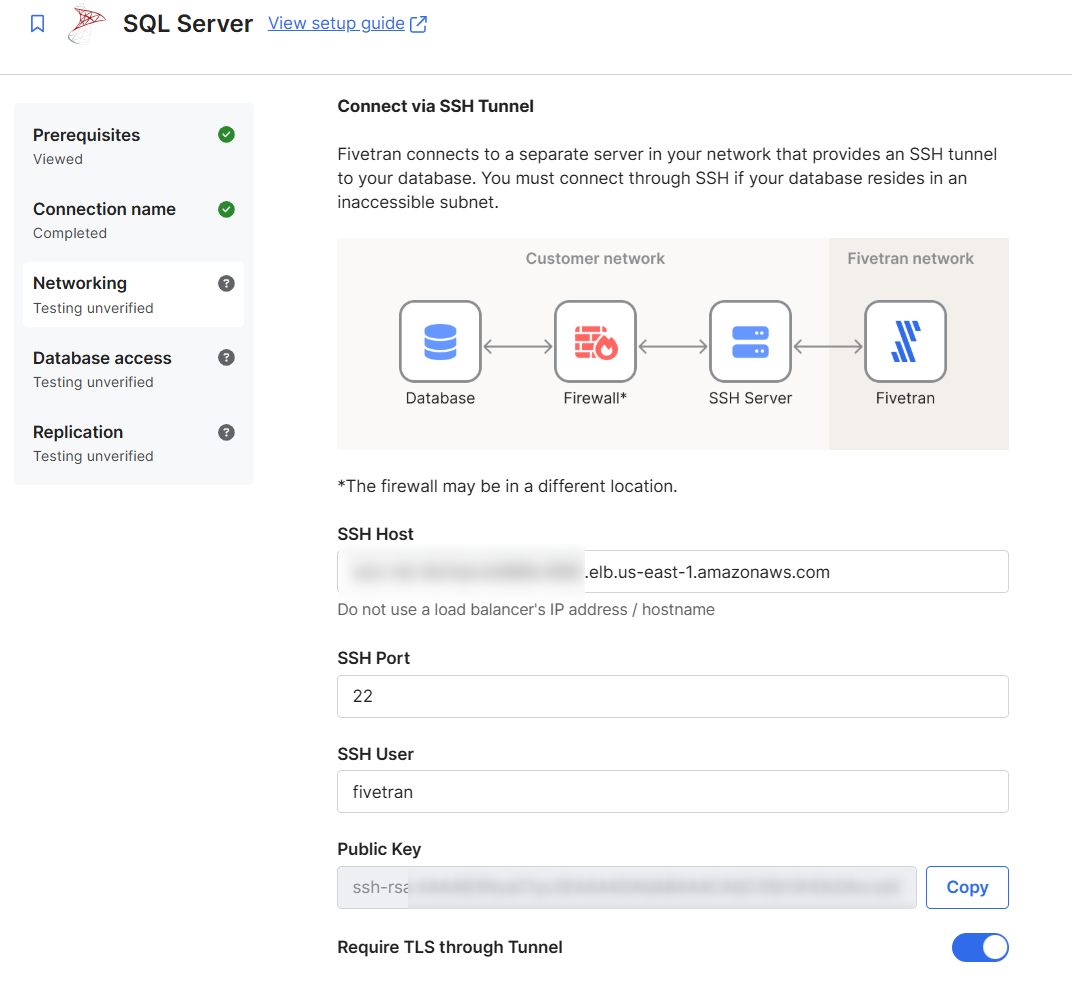Click the Database icon in the diagram
The width and height of the screenshot is (1072, 983).
coord(440,341)
